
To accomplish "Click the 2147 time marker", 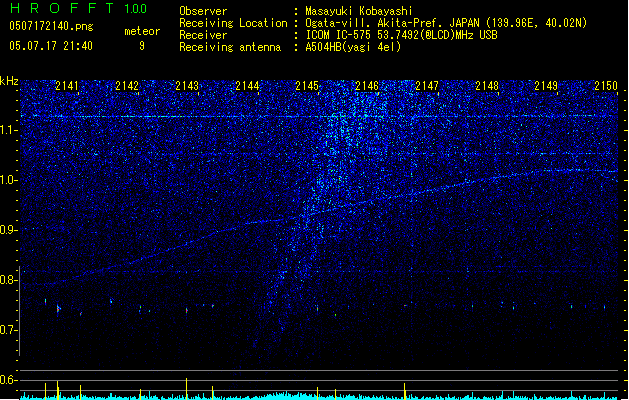I will tap(427, 85).
